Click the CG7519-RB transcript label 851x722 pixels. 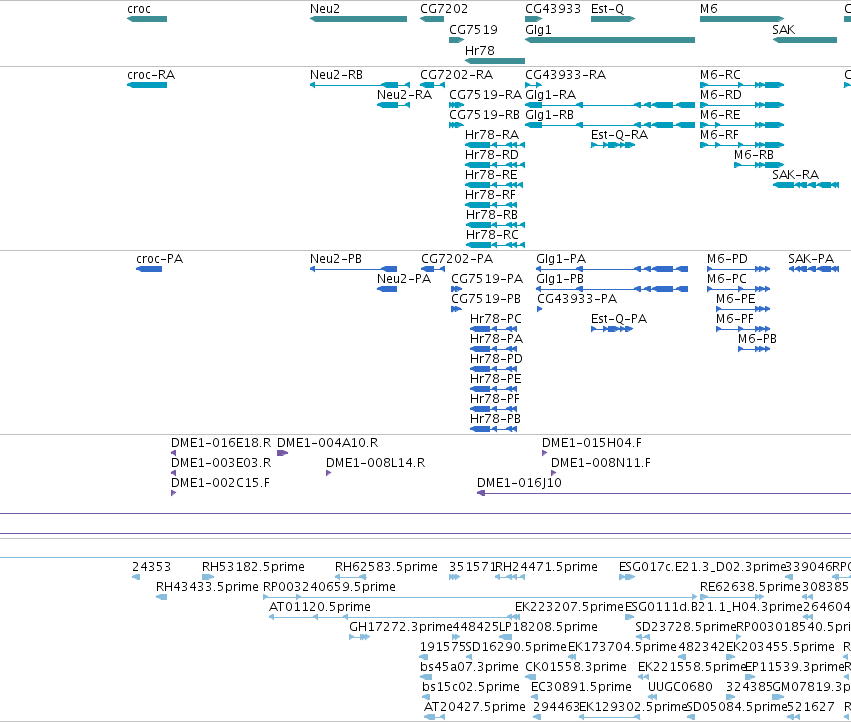point(485,115)
